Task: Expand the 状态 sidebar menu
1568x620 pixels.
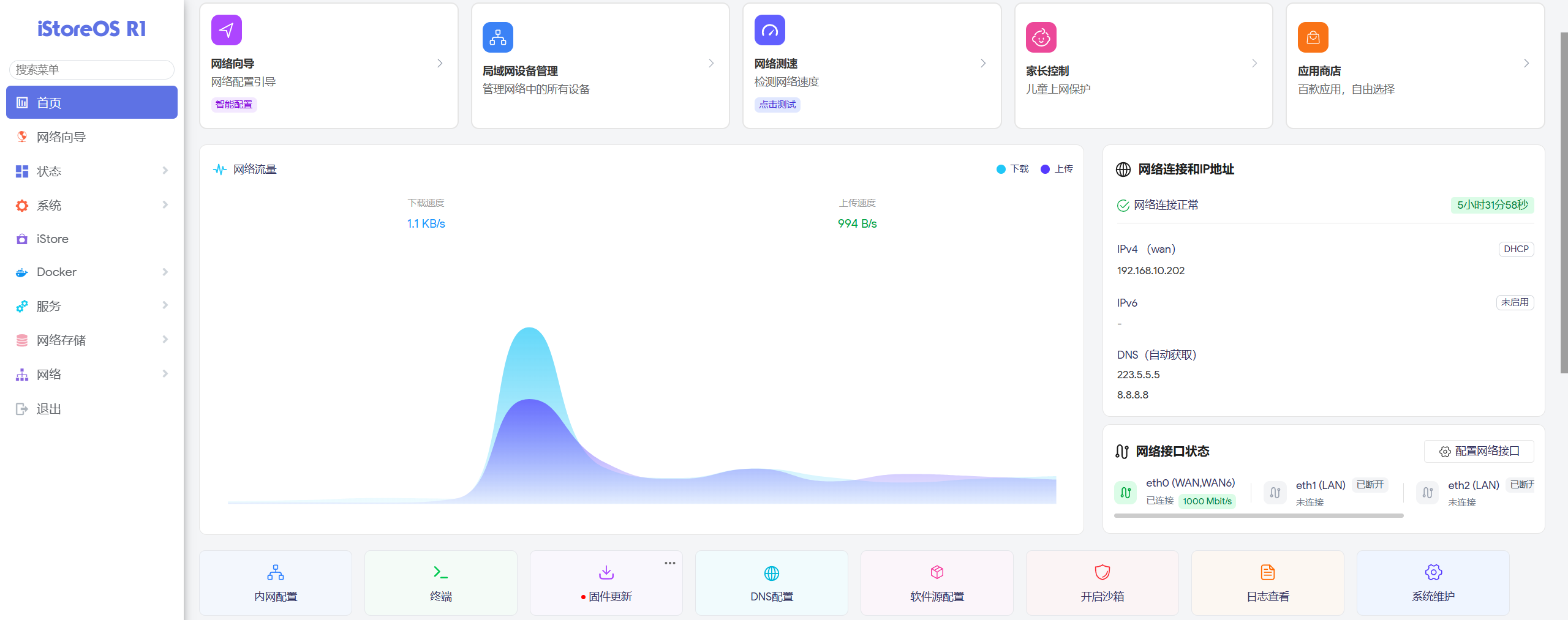Action: [92, 171]
